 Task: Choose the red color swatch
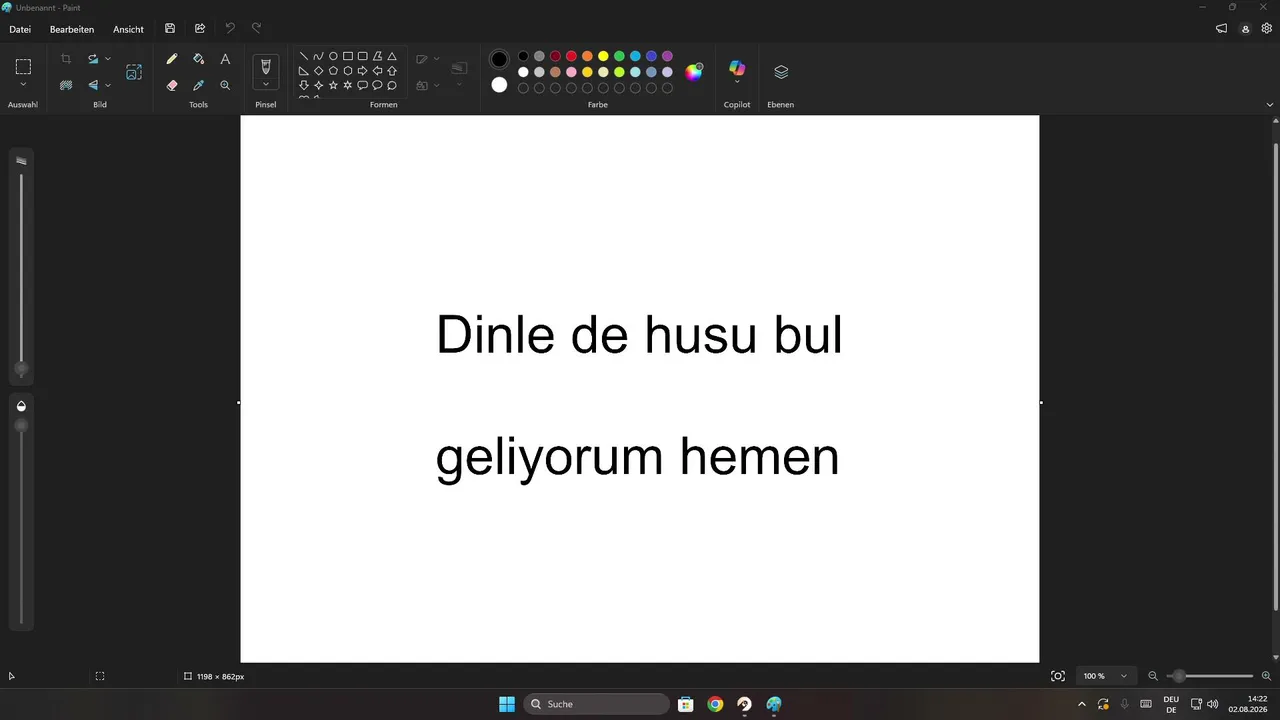pos(571,56)
